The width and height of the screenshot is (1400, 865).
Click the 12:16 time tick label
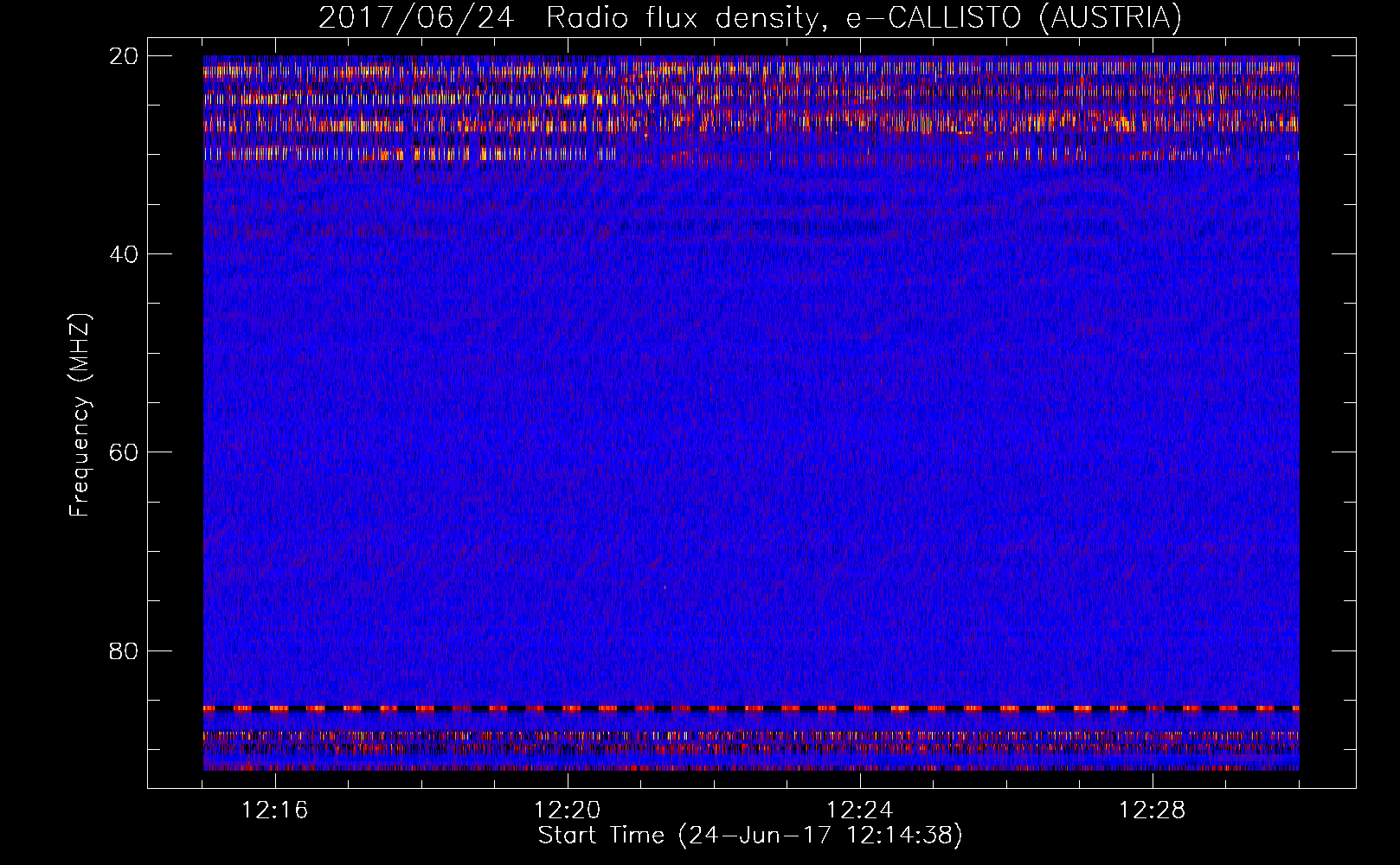click(x=275, y=810)
